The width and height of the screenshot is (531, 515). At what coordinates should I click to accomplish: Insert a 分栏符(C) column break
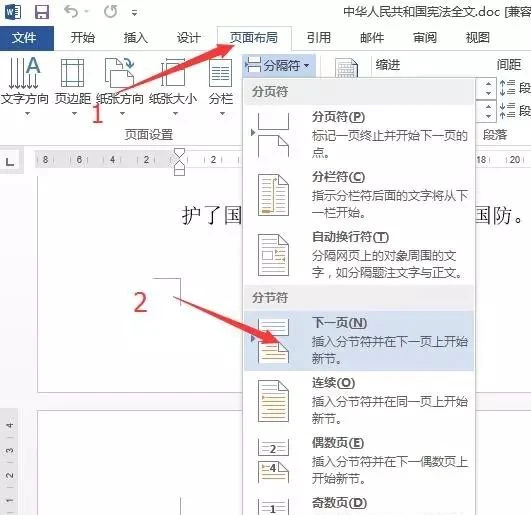pos(359,195)
